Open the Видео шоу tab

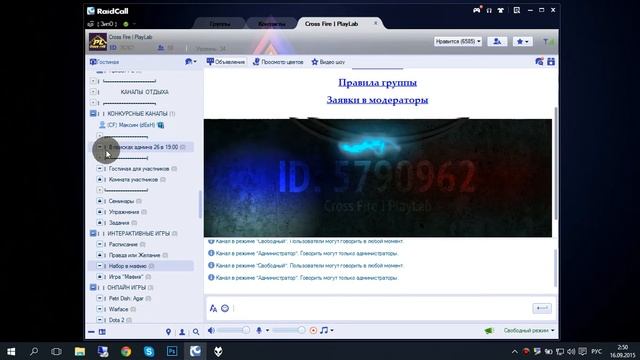click(x=328, y=62)
